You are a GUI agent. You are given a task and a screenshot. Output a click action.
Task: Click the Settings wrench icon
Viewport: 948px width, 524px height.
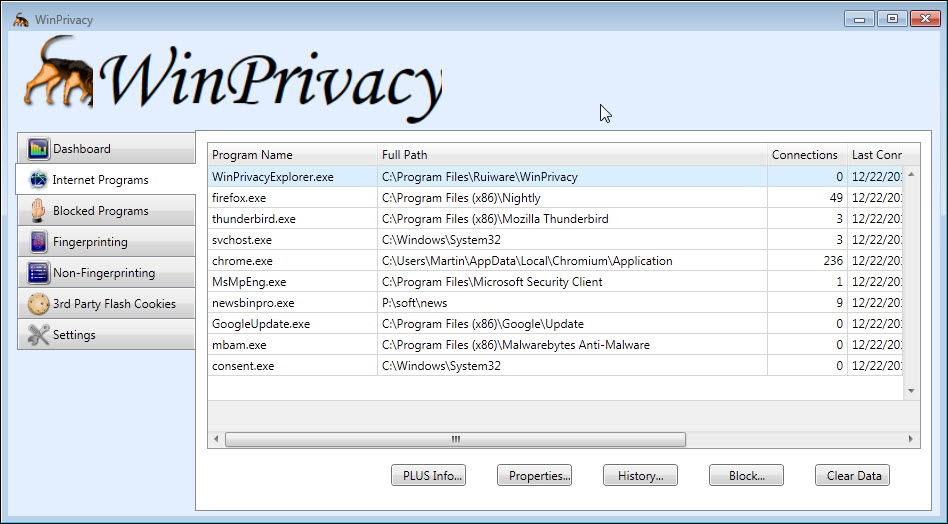click(x=38, y=334)
